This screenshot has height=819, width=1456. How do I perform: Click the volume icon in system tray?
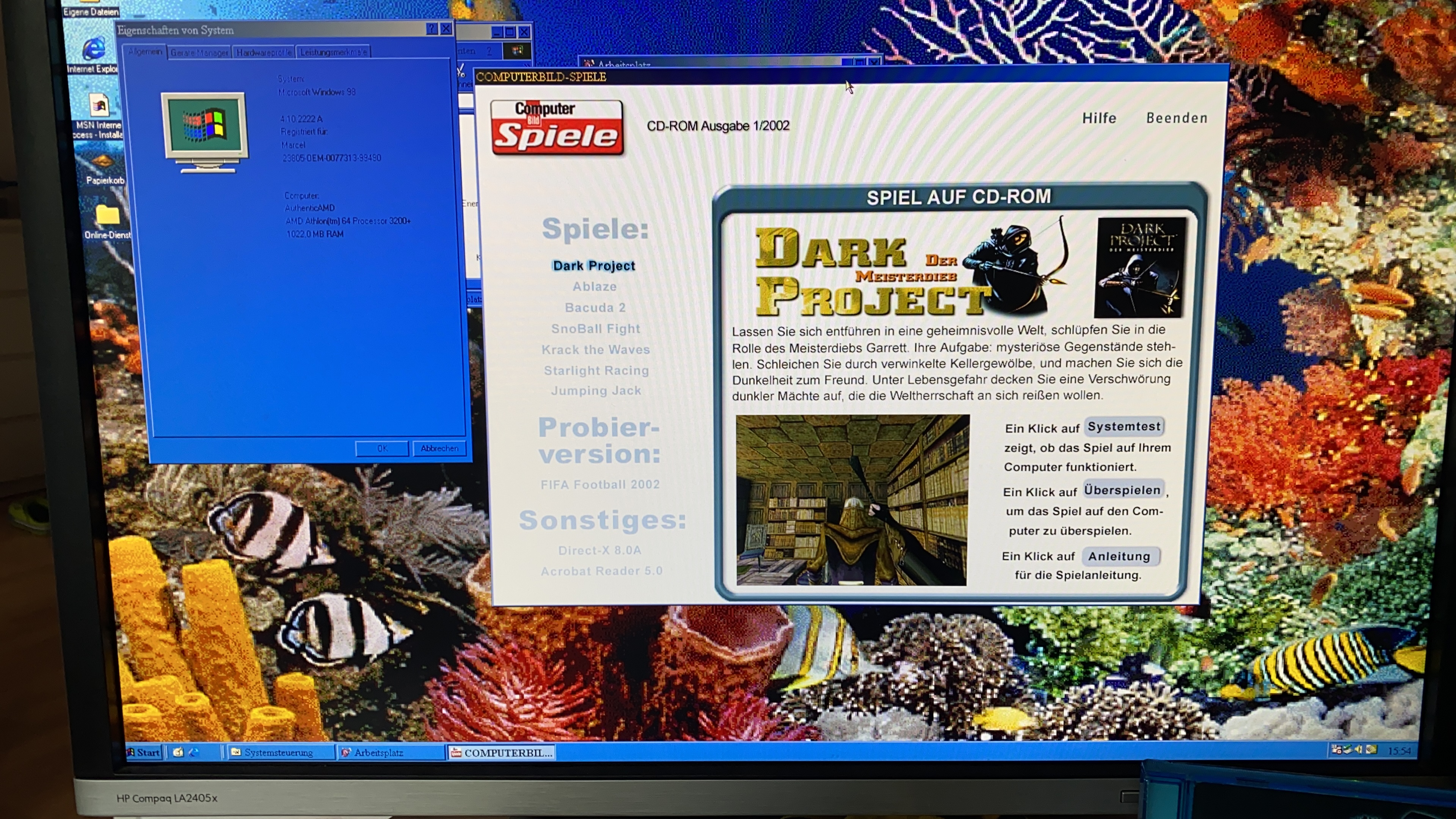(1358, 750)
